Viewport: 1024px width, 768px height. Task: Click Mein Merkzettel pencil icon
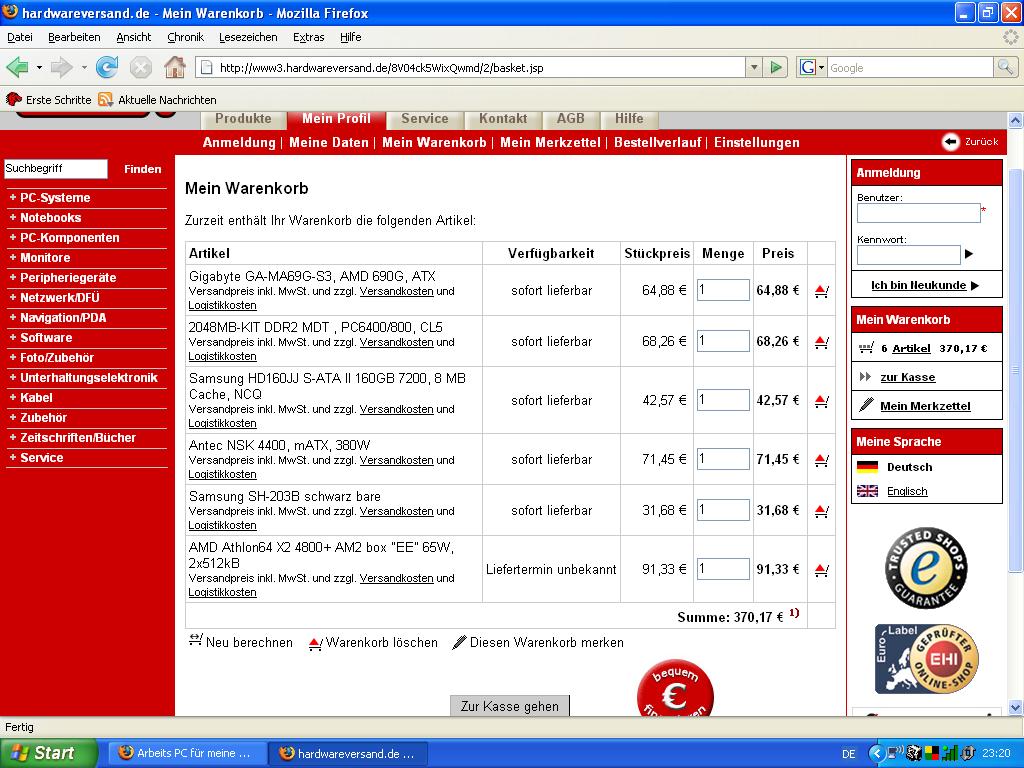[866, 406]
